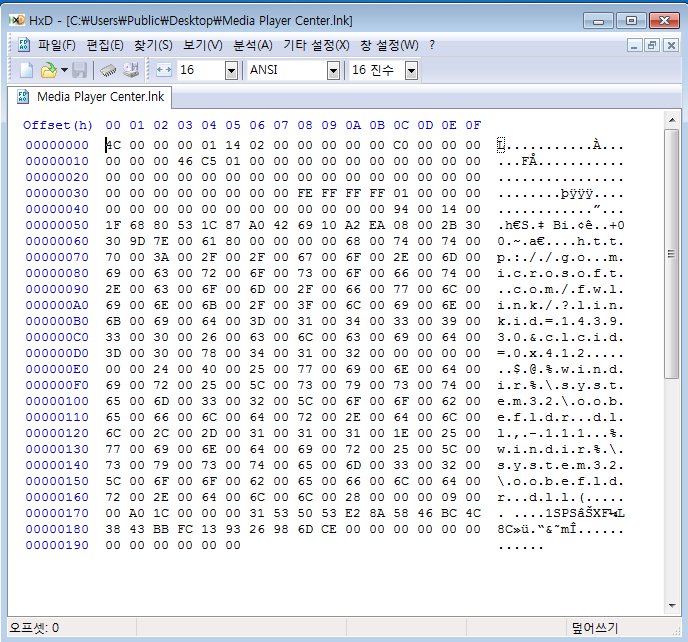This screenshot has height=642, width=688.
Task: Close the inner document window
Action: pyautogui.click(x=671, y=45)
